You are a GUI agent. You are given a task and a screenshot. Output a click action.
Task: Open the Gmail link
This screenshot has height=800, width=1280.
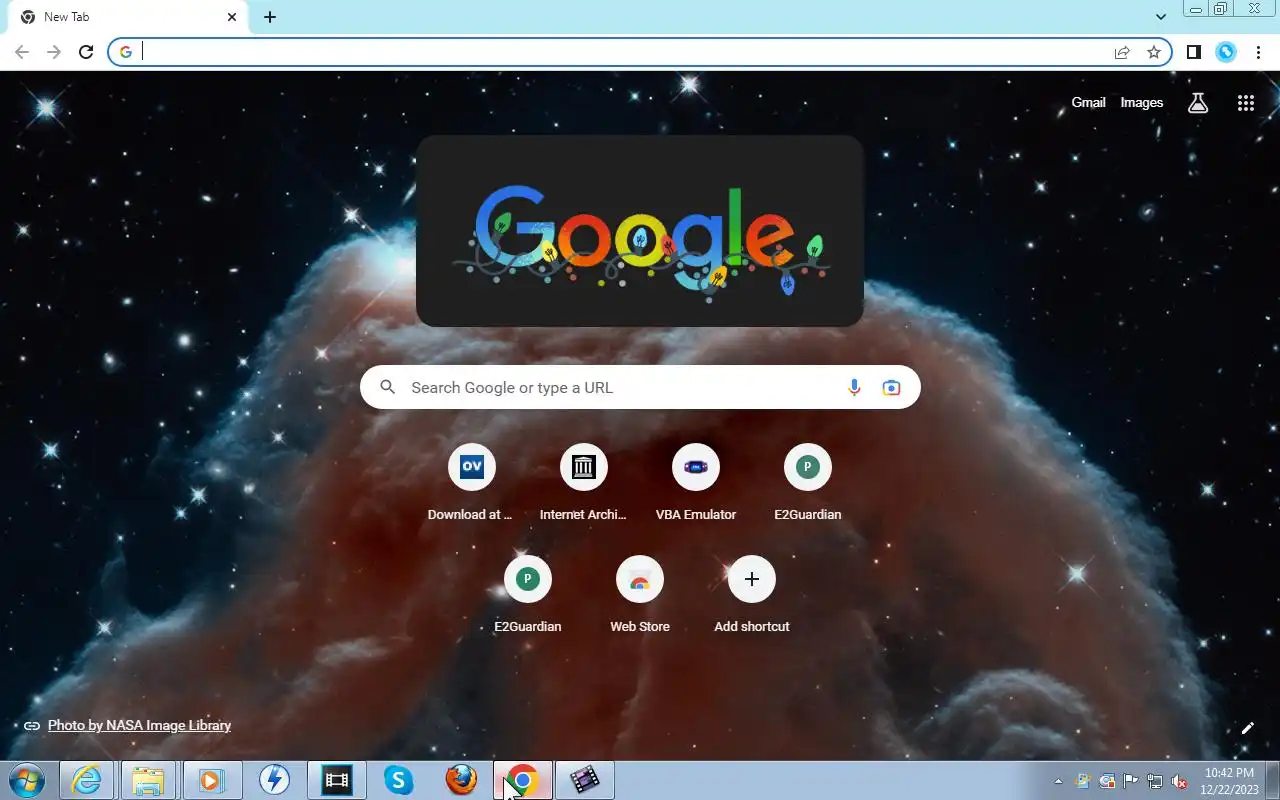tap(1088, 102)
